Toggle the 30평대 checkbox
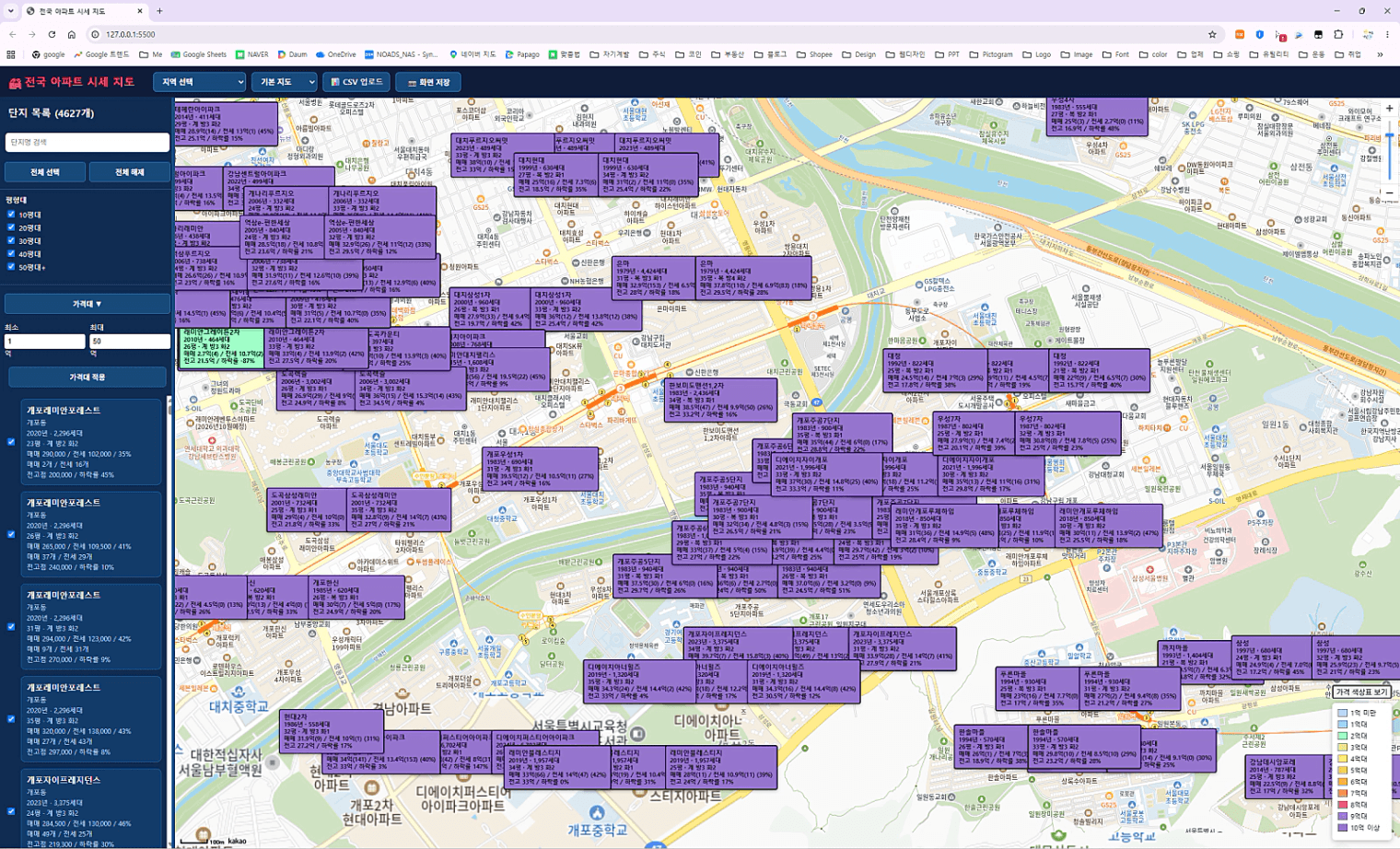The width and height of the screenshot is (1400, 849). [x=11, y=240]
